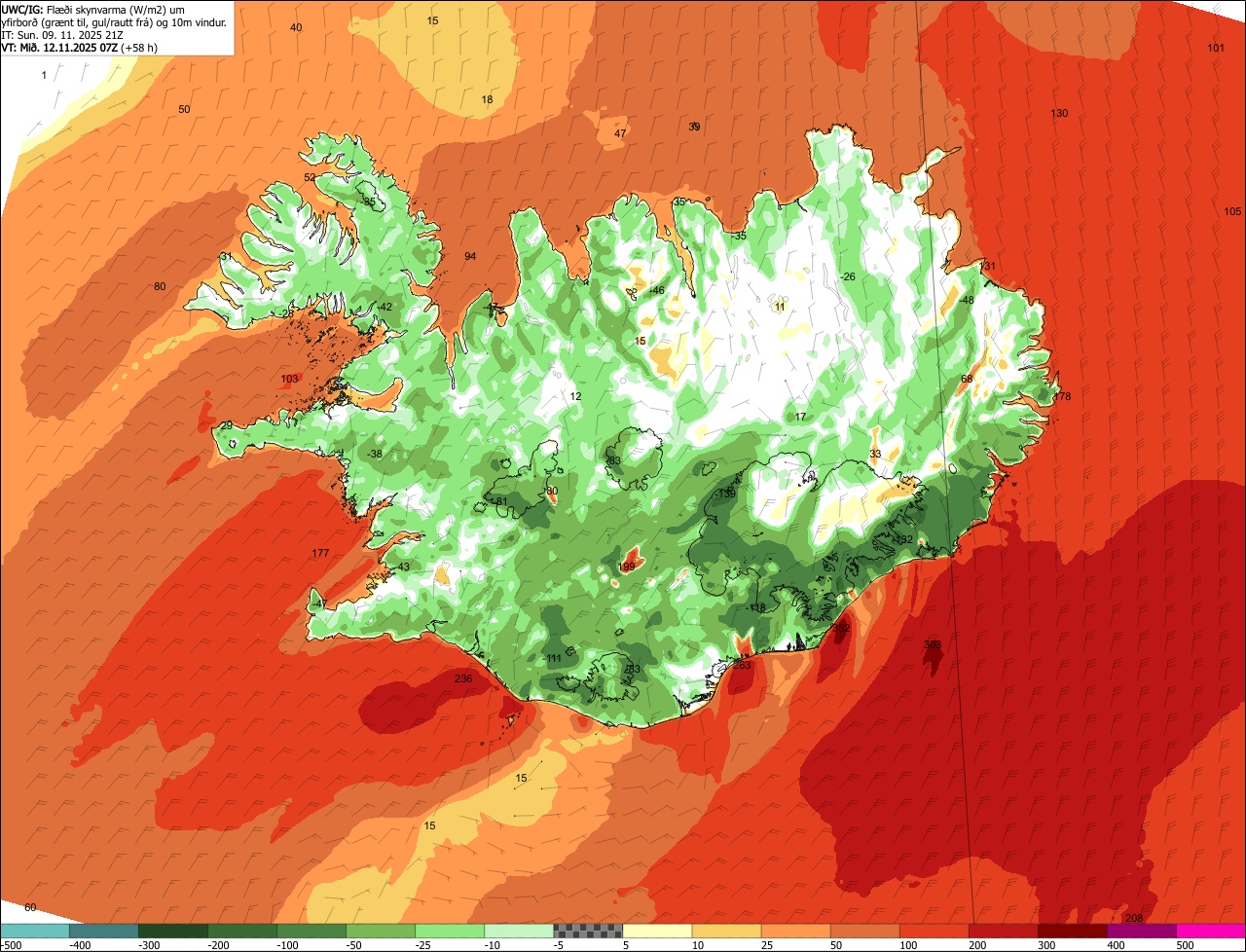Click the magenta legend swatch right of 500
Viewport: 1246px width, 952px height.
[1211, 931]
